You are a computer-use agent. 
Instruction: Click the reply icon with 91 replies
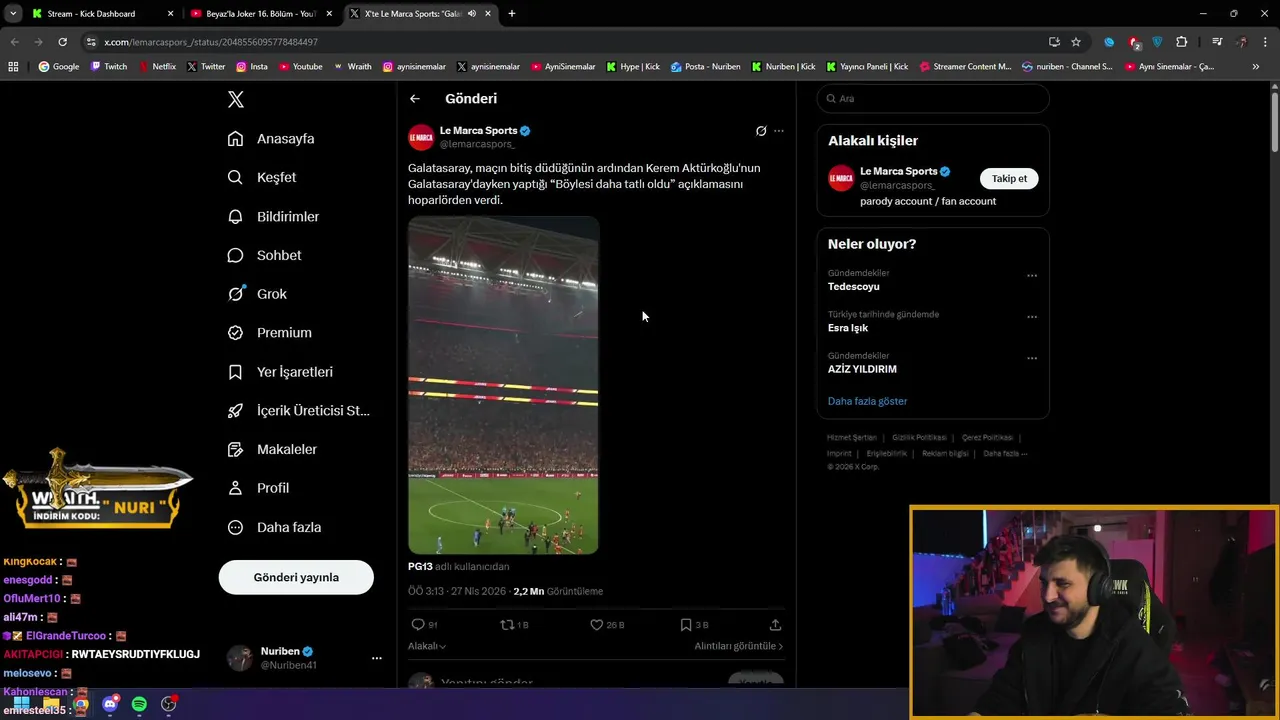[x=418, y=625]
